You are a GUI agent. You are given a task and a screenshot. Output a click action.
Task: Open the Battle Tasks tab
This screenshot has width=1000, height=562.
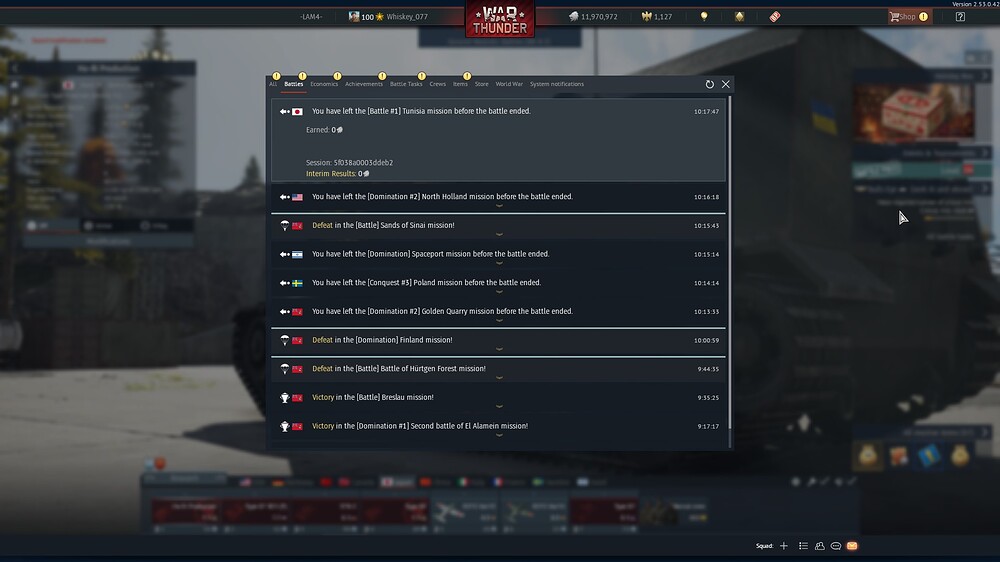tap(406, 84)
